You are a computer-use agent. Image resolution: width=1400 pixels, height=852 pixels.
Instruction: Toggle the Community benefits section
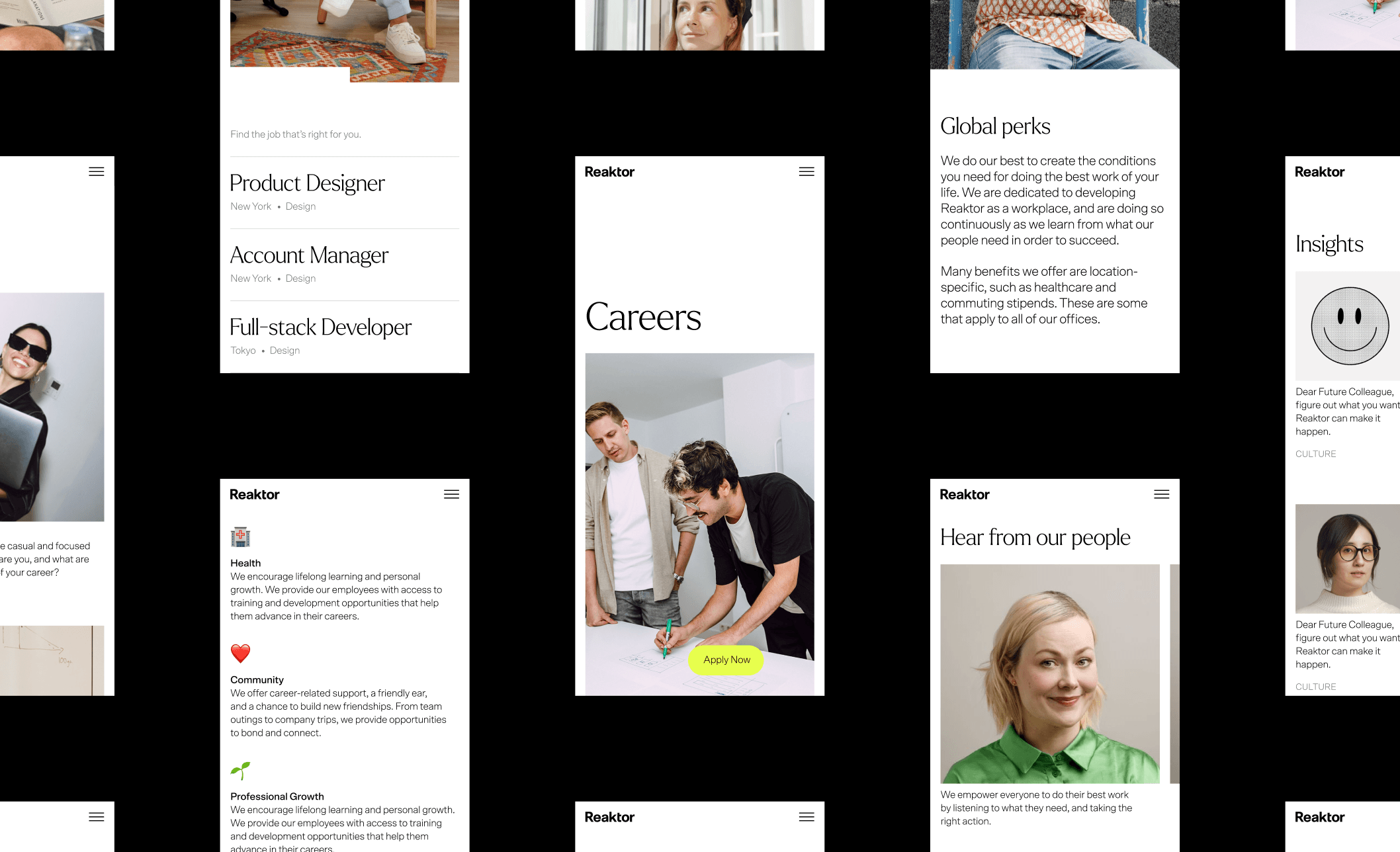(x=257, y=679)
